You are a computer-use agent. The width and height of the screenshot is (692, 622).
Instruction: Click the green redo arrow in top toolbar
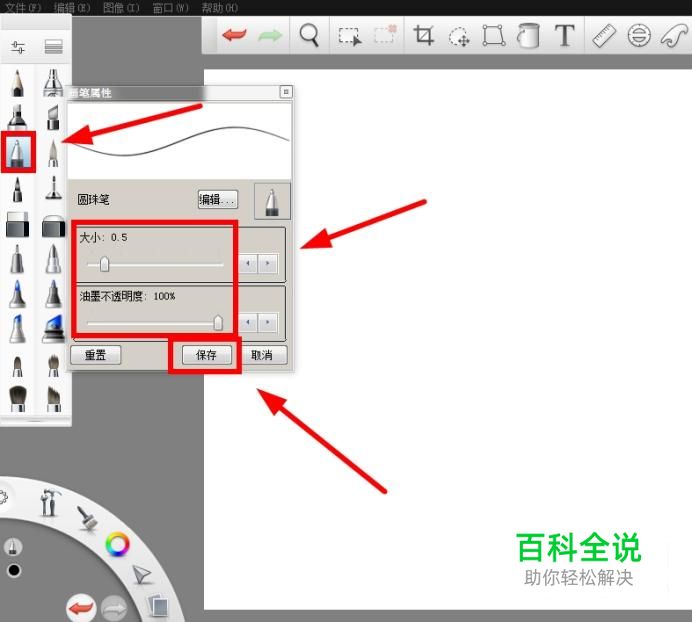pos(270,35)
